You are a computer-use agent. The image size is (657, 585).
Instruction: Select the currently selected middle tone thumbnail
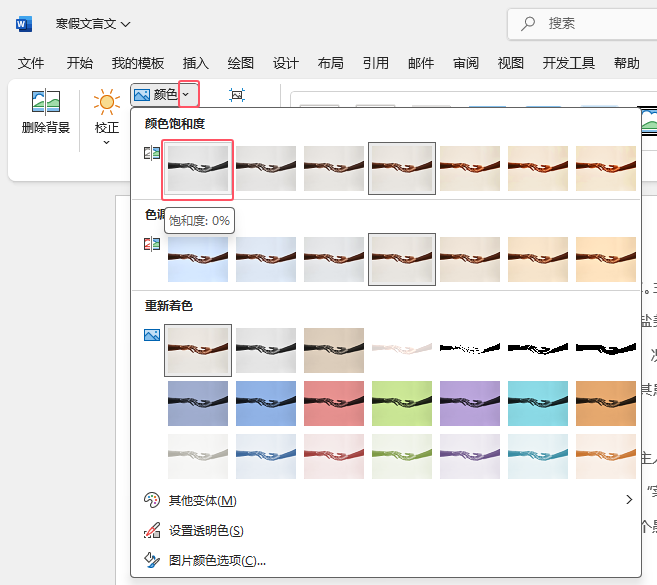pos(402,259)
